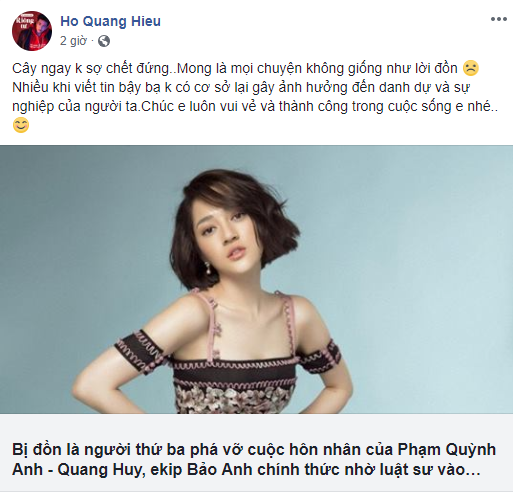Click the globe public-audience icon
The height and width of the screenshot is (494, 514).
[x=104, y=41]
